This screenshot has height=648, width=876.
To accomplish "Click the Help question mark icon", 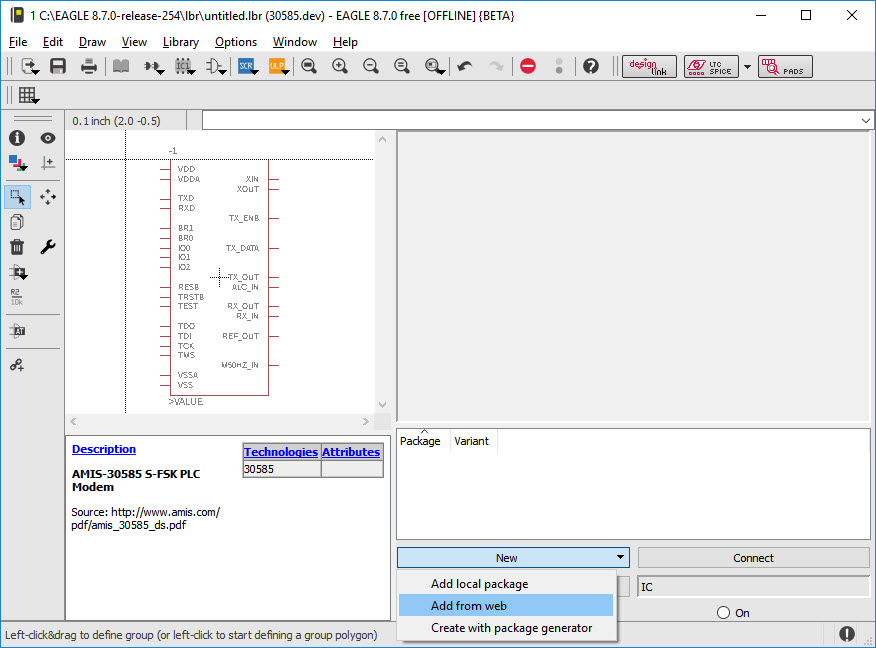I will coord(591,66).
